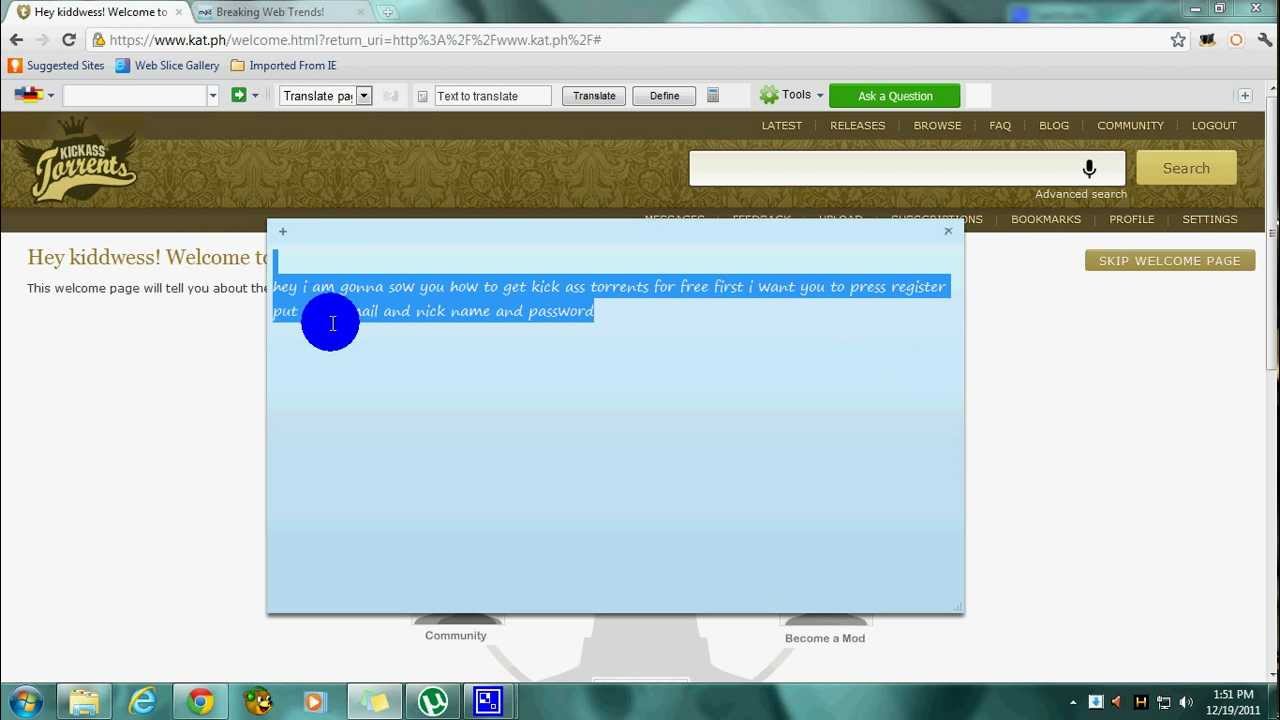Open the Web Slice Gallery bookmark
Image resolution: width=1280 pixels, height=720 pixels.
click(167, 65)
